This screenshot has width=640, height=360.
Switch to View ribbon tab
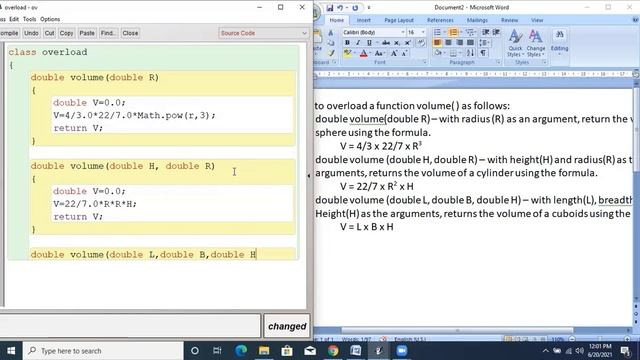[537, 20]
